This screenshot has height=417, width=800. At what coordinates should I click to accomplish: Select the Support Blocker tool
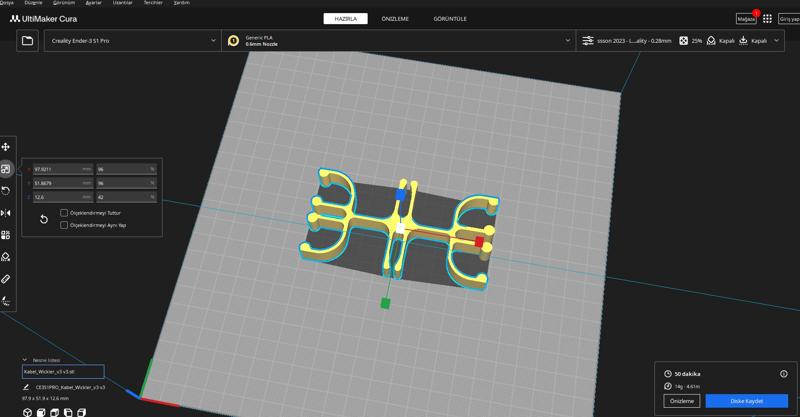[6, 257]
